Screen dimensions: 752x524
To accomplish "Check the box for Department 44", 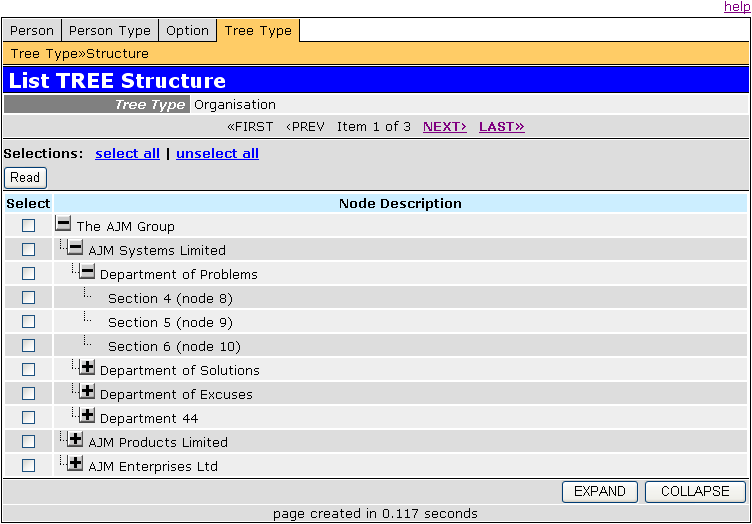I will 28,418.
